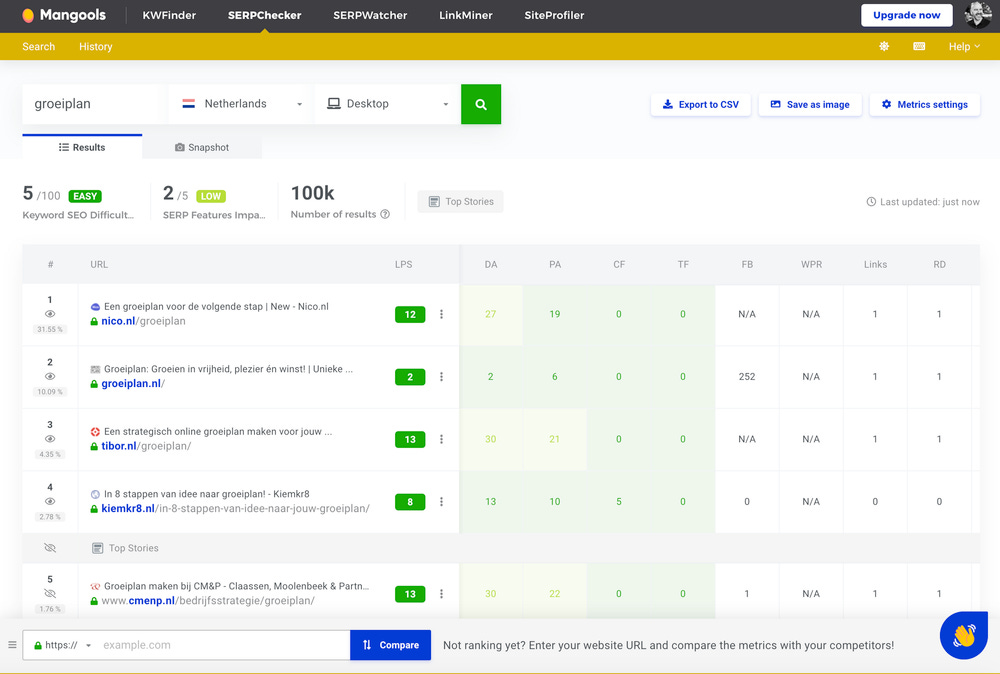This screenshot has height=674, width=1000.
Task: Toggle the eye icon for result 2
Action: click(50, 376)
